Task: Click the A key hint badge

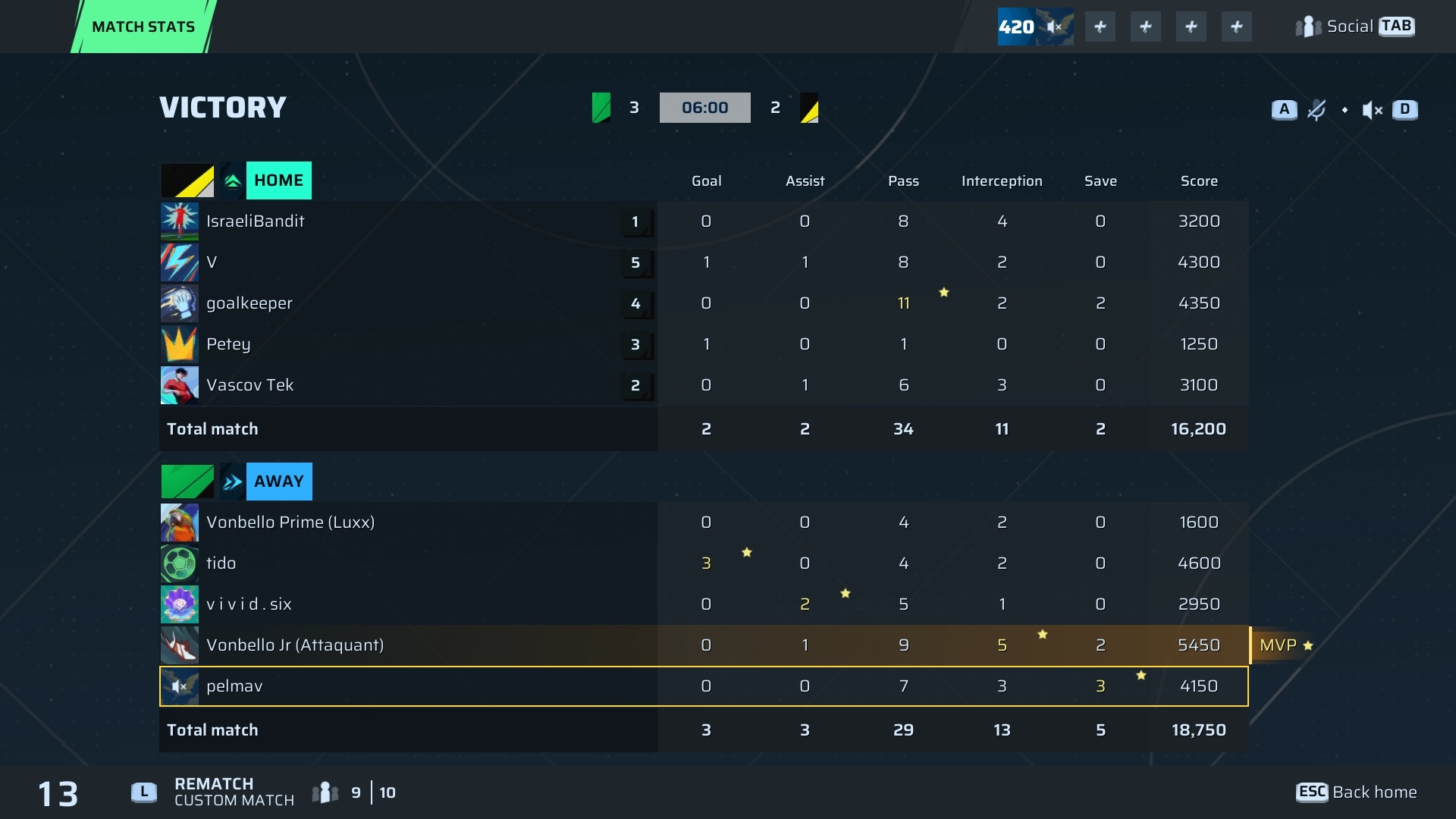Action: [x=1284, y=109]
